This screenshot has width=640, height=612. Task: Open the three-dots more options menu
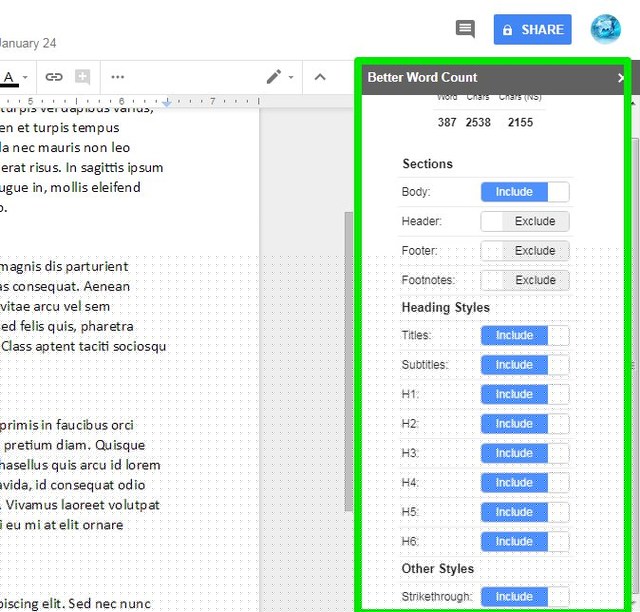click(118, 77)
